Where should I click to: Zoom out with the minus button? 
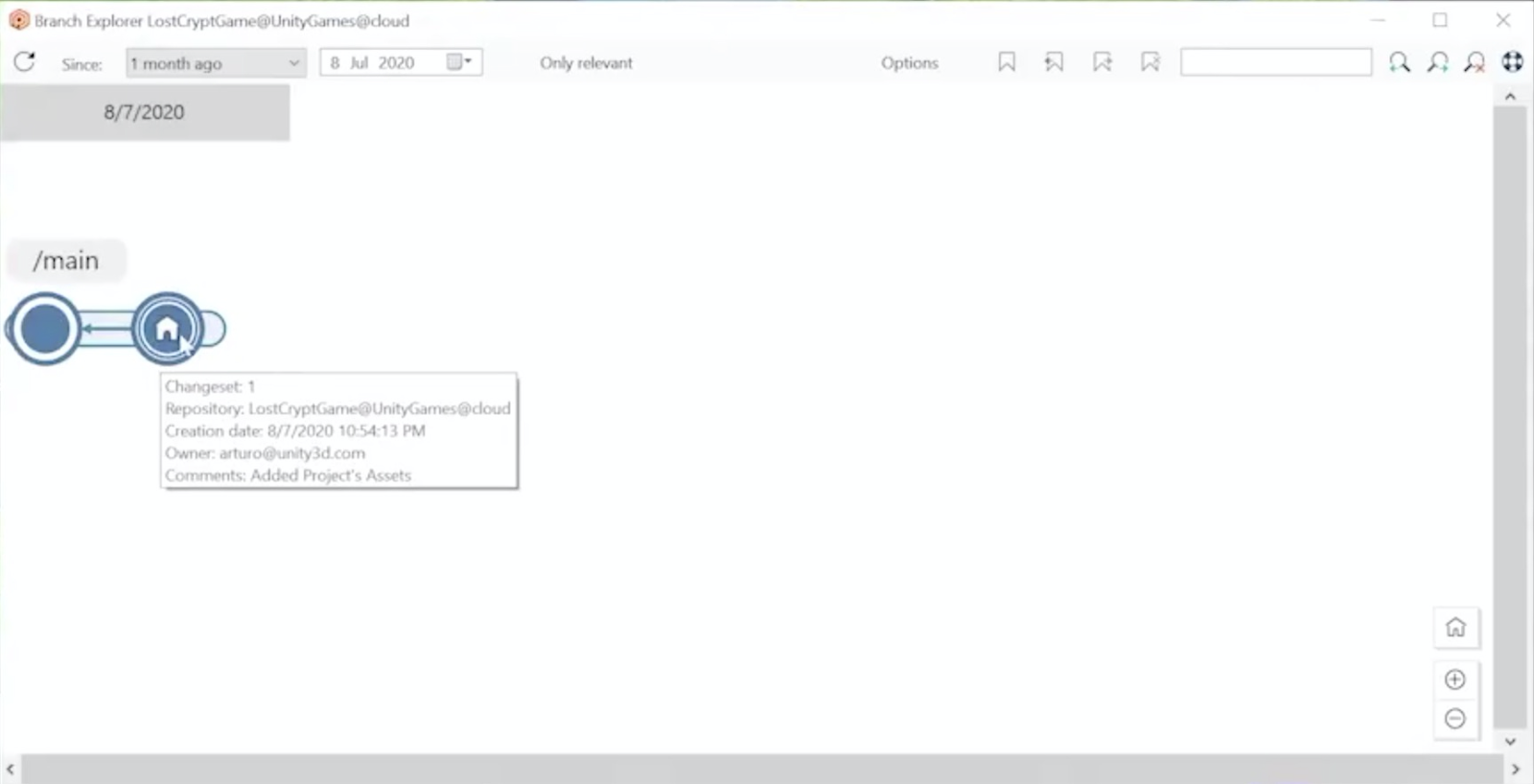click(x=1455, y=719)
